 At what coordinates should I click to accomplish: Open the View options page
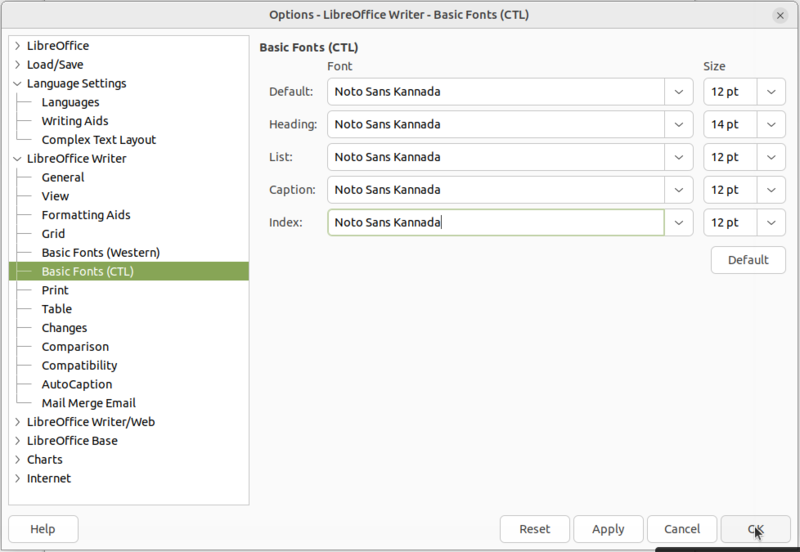pyautogui.click(x=55, y=196)
